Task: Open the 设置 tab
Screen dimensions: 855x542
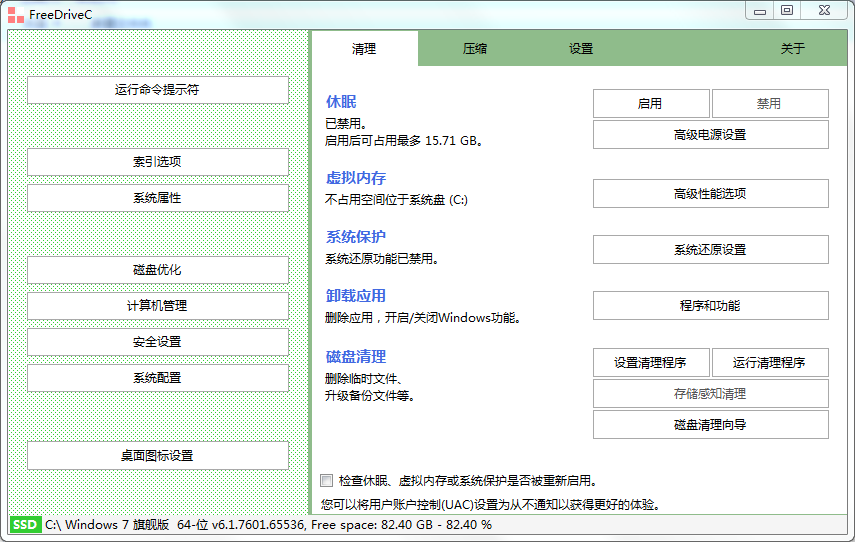Action: 581,48
